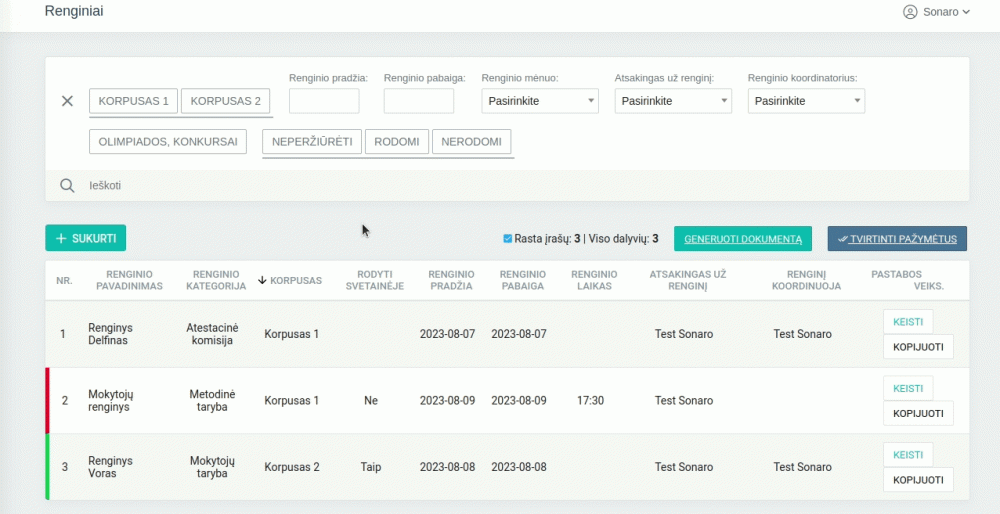
Task: Expand the Renginio koordinatorius dropdown
Action: 806,101
